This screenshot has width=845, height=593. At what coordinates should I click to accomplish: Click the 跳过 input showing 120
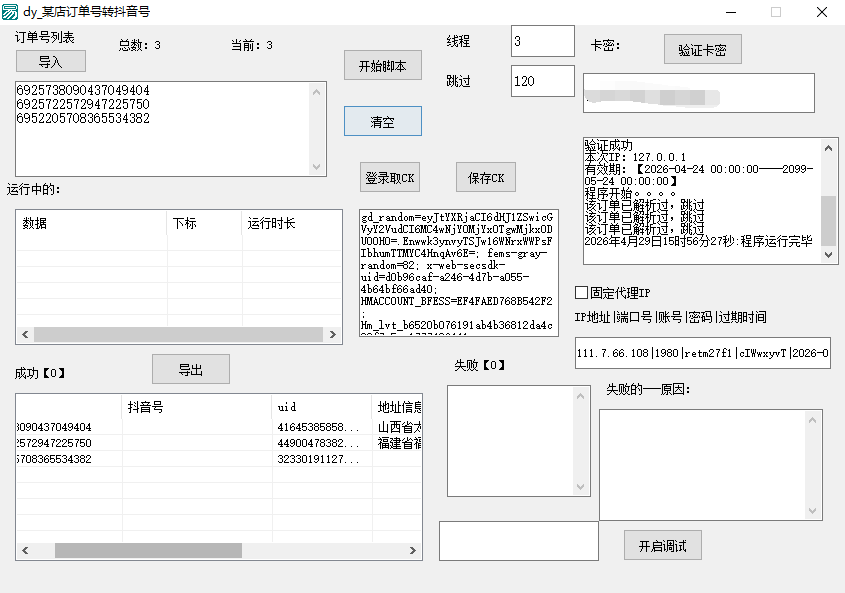tap(541, 81)
